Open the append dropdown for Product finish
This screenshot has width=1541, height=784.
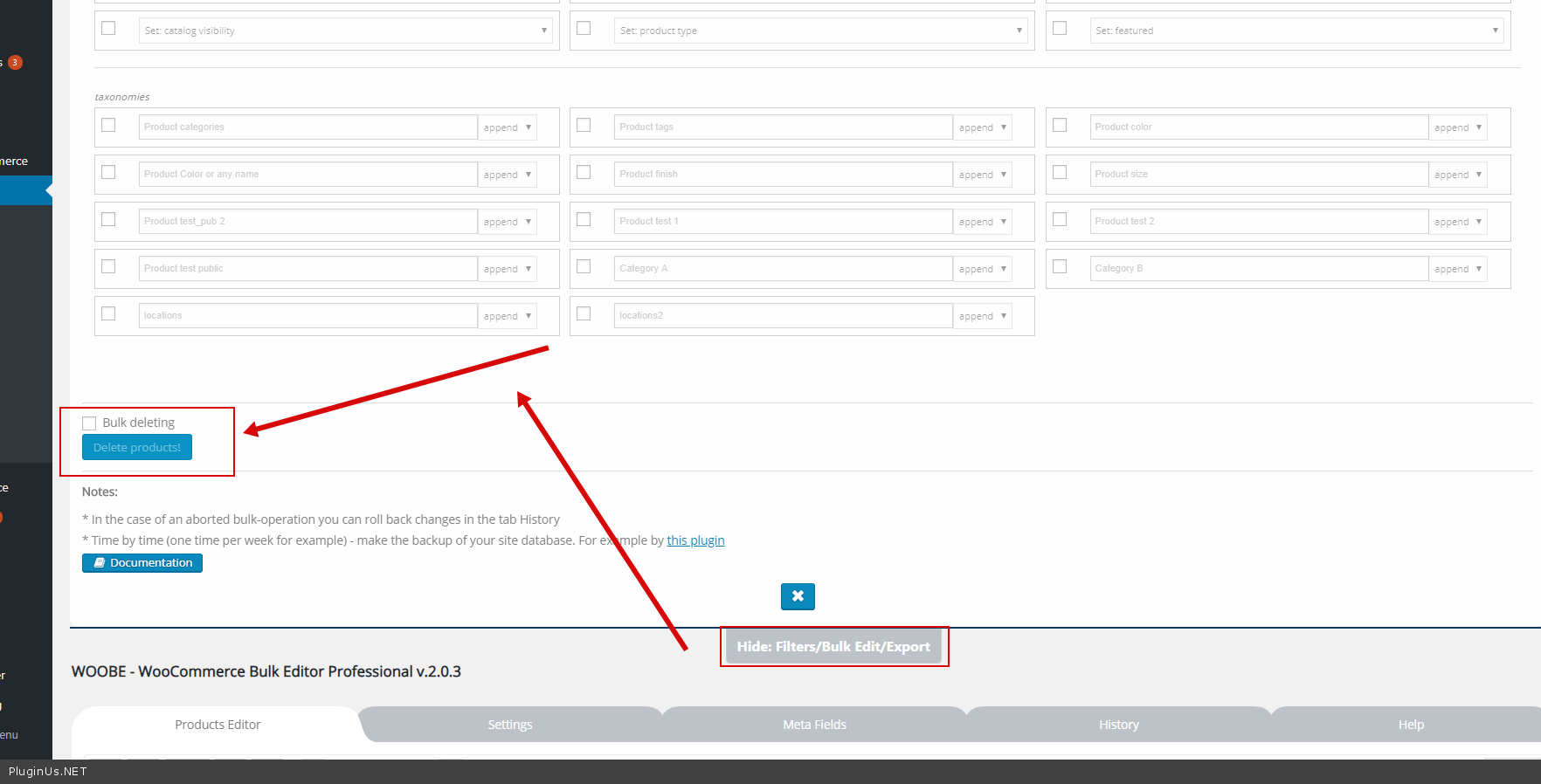983,175
